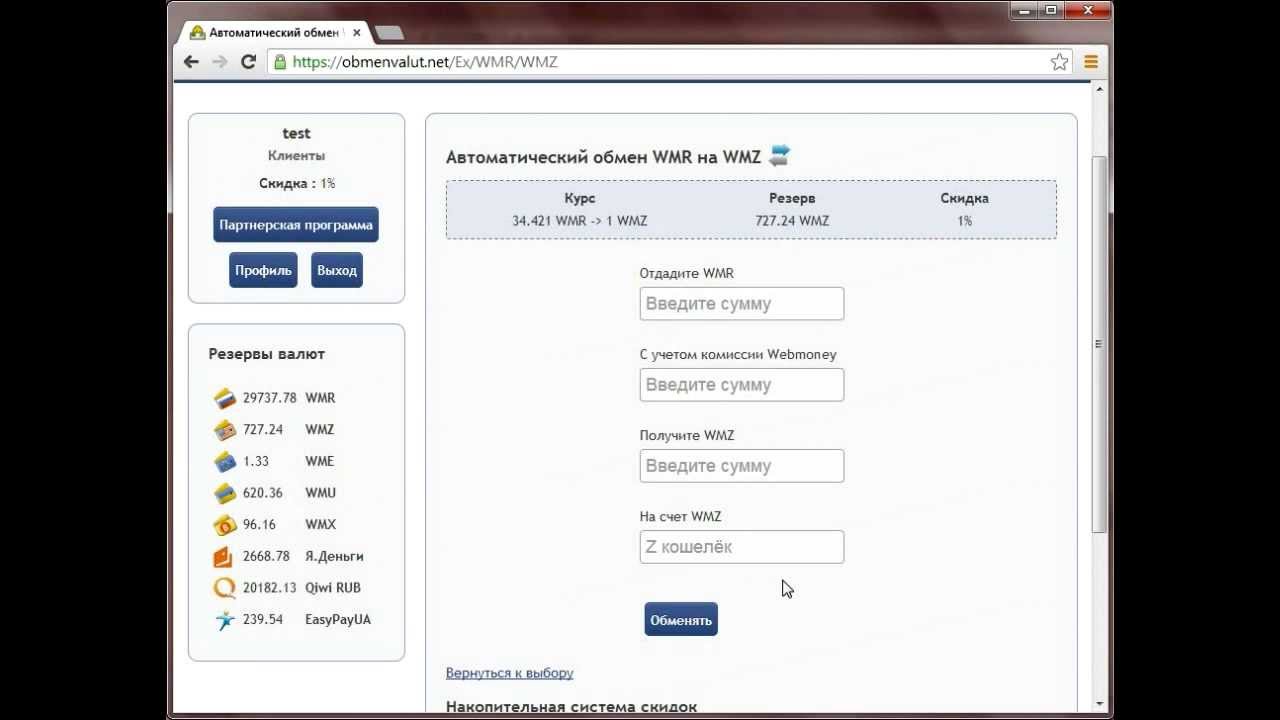
Task: Focus the С учетом комиссии Webmoney field
Action: tap(742, 385)
